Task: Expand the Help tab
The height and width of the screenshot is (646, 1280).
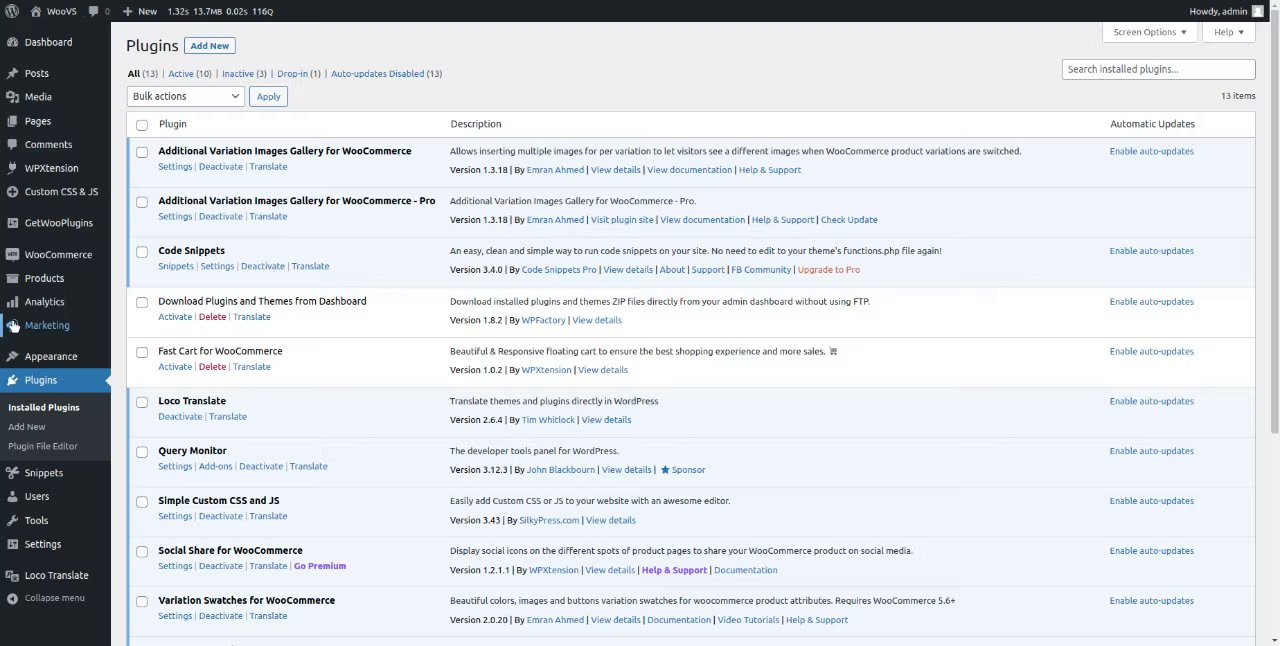Action: pos(1228,32)
